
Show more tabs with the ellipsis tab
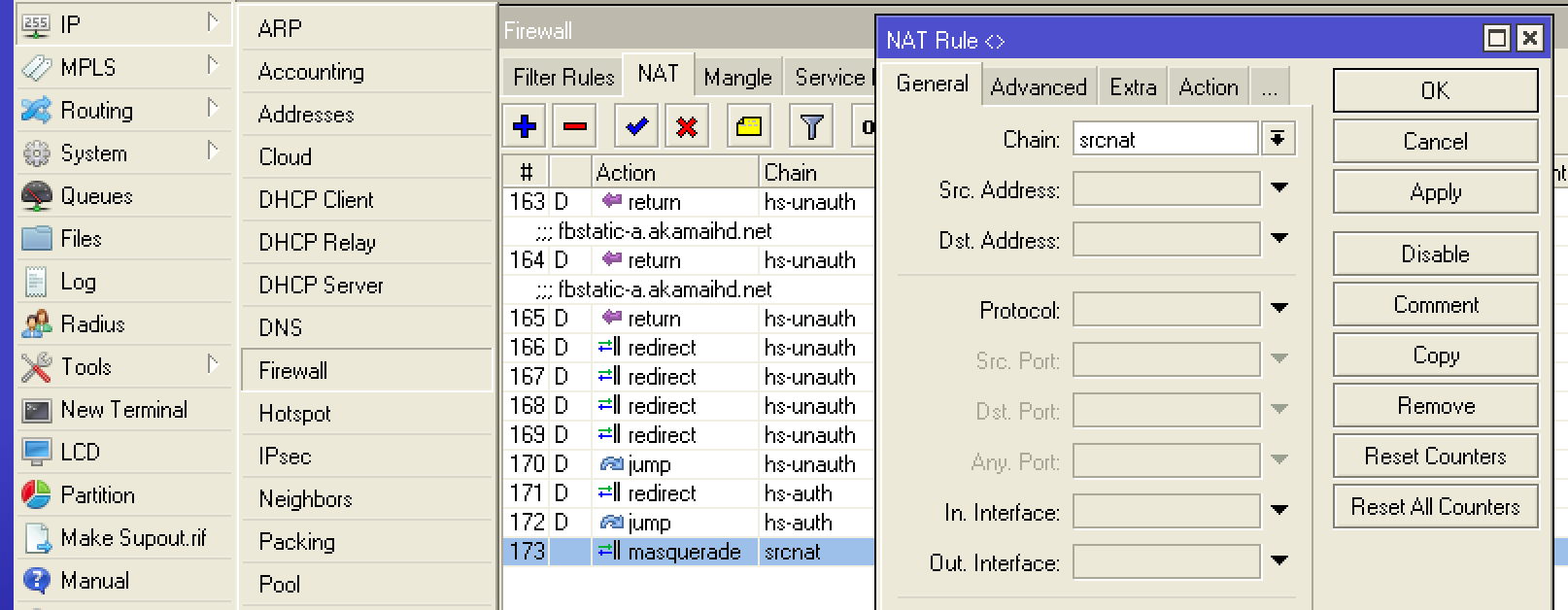click(x=1269, y=87)
